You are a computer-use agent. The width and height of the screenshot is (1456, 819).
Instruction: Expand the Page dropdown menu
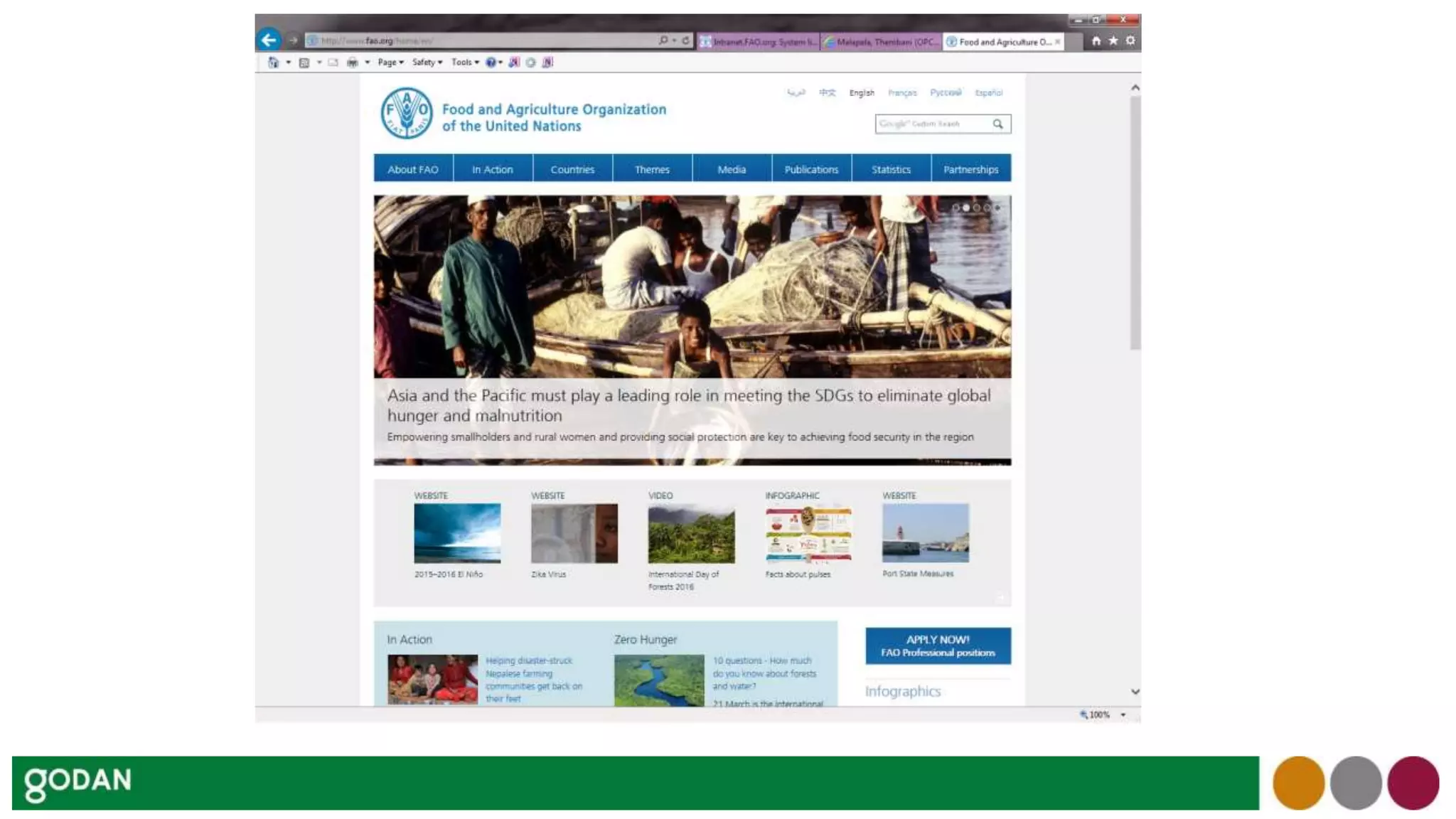[390, 63]
